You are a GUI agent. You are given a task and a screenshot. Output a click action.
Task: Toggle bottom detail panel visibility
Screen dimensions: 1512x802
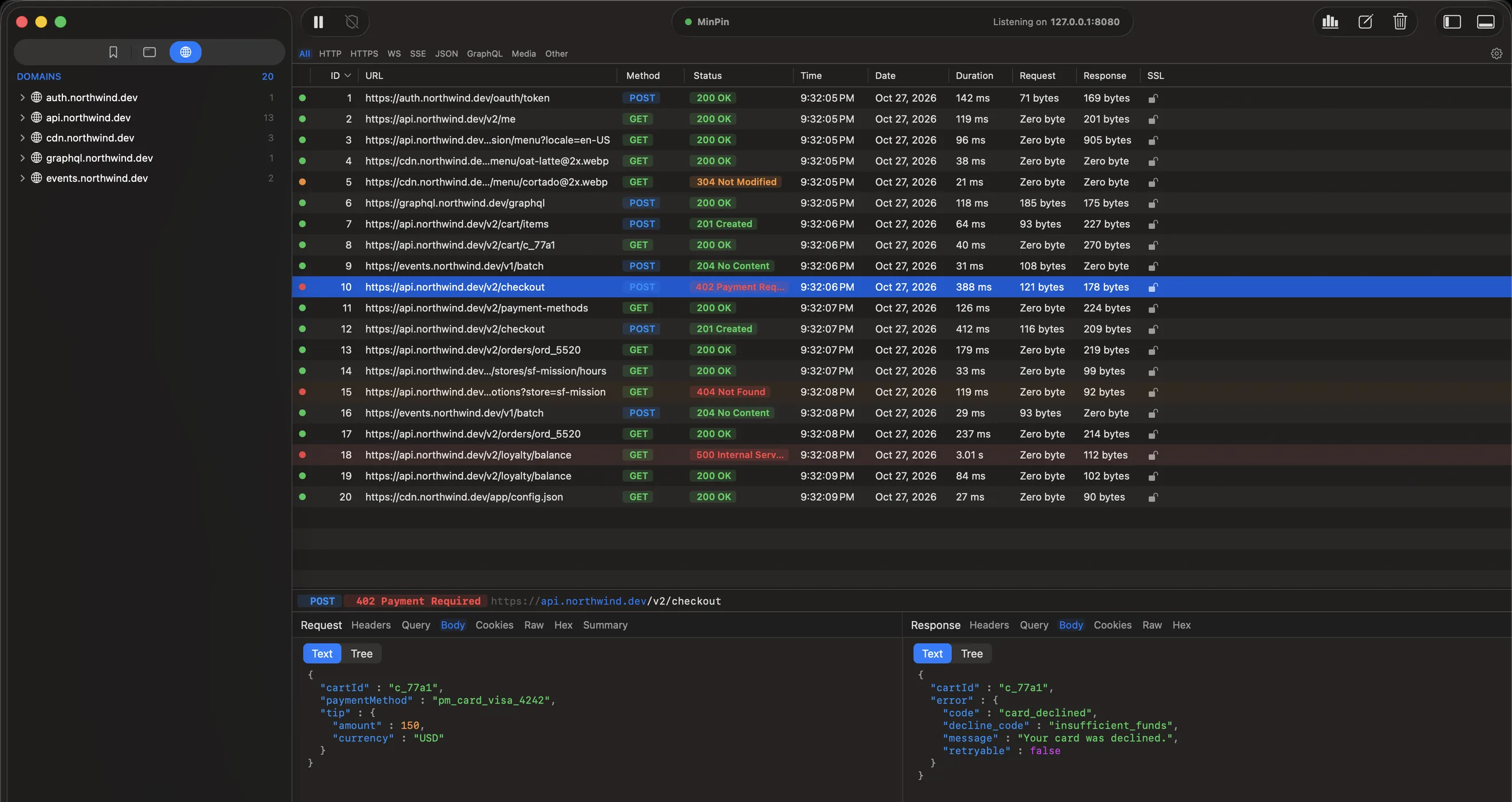tap(1486, 22)
